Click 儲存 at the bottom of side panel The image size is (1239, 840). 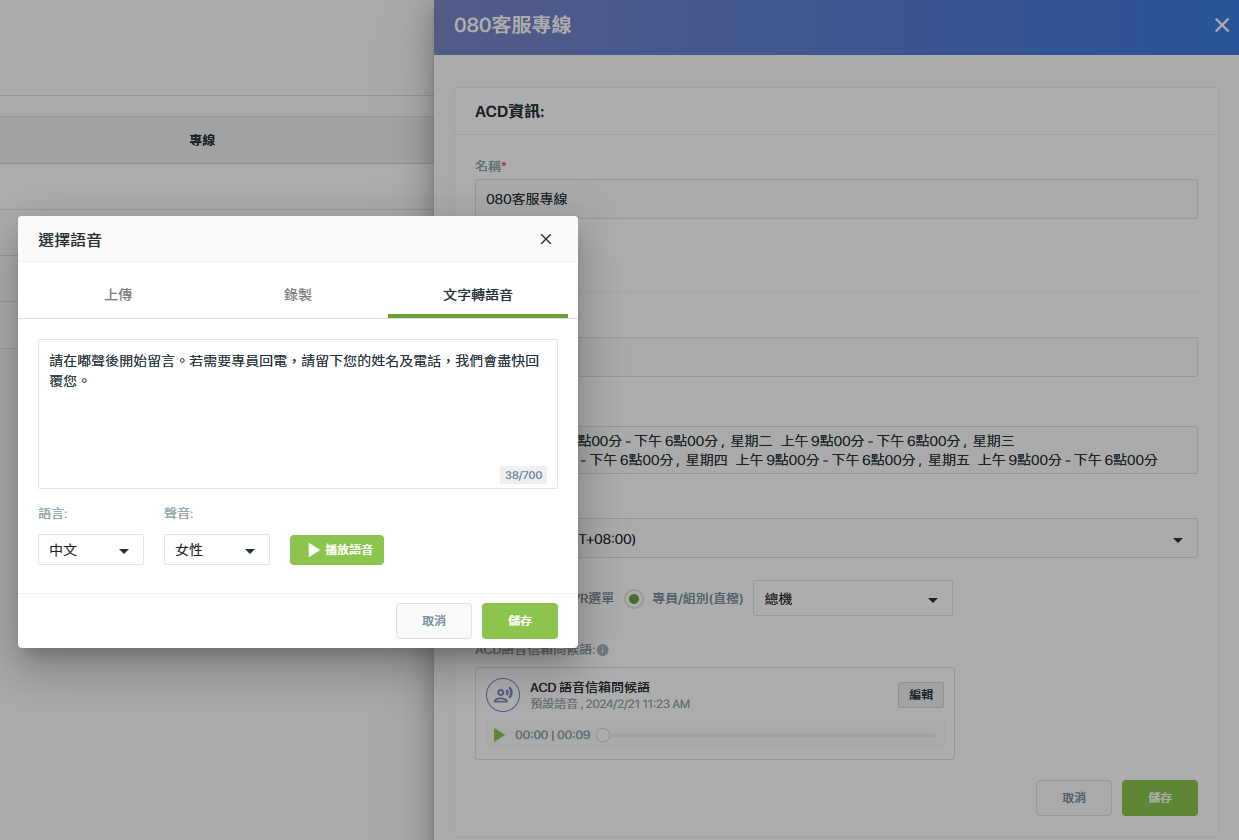[x=1160, y=798]
